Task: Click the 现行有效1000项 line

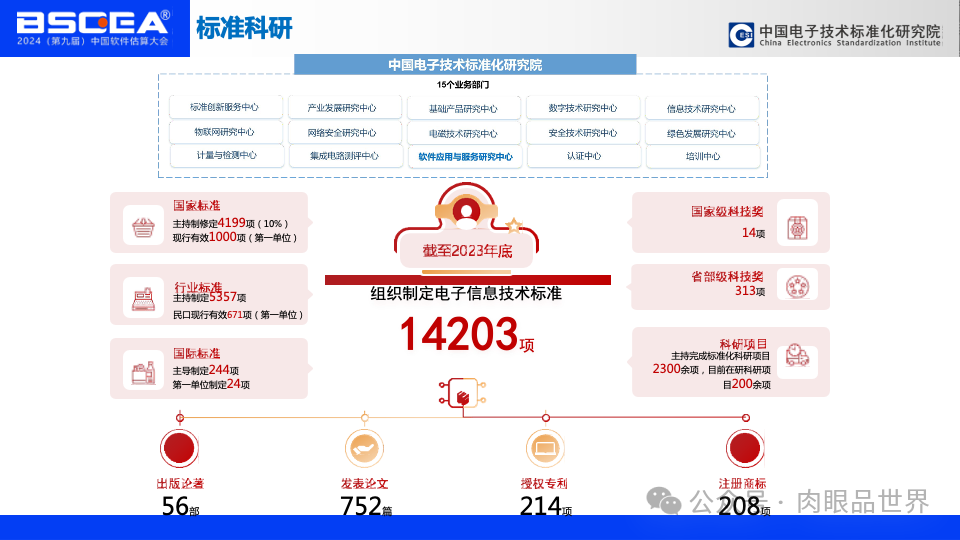Action: click(x=234, y=237)
